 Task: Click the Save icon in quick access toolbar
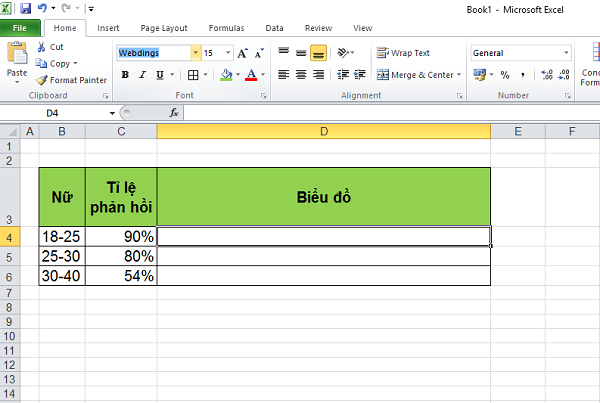click(26, 8)
